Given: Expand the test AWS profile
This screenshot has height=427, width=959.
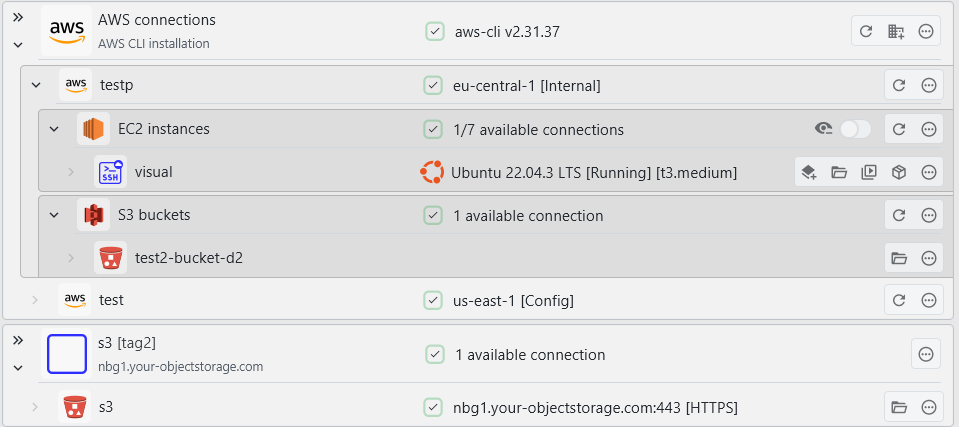Looking at the screenshot, I should [x=37, y=300].
